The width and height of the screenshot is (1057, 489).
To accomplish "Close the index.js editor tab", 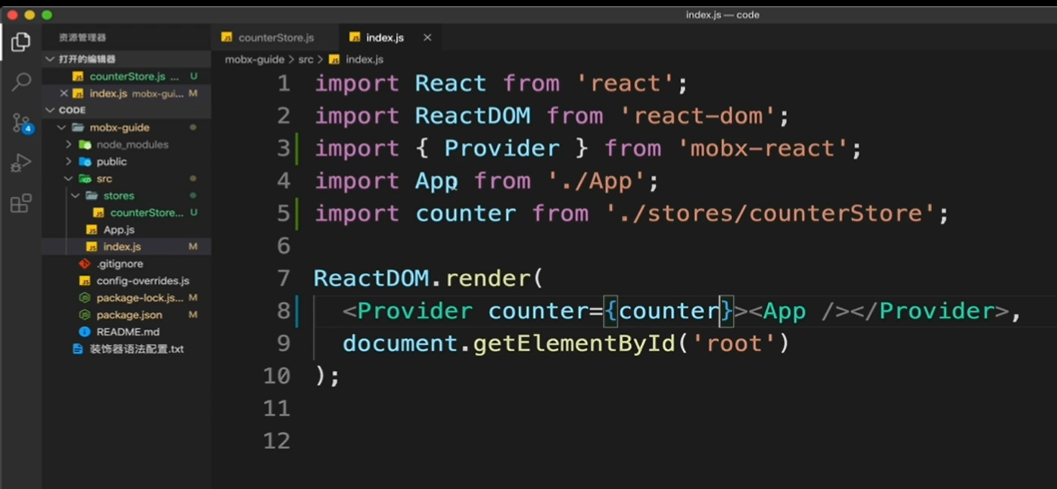I will pyautogui.click(x=427, y=38).
